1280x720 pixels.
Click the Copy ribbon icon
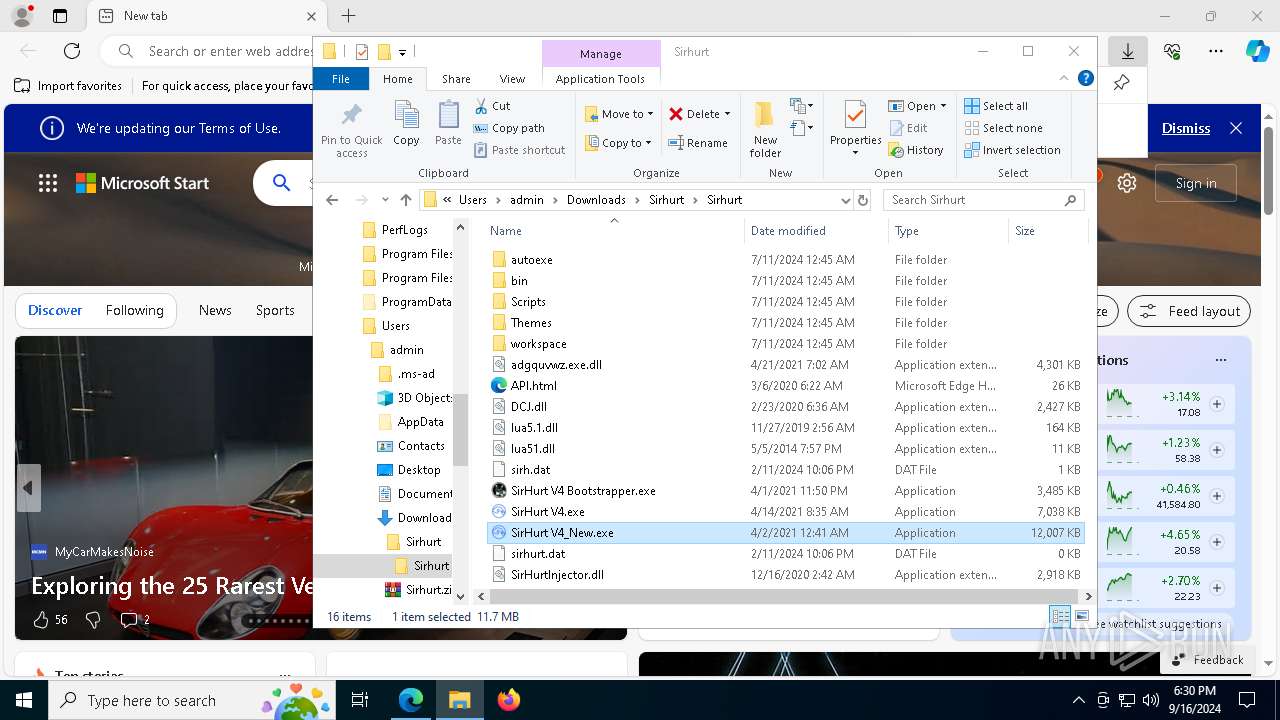pyautogui.click(x=406, y=115)
